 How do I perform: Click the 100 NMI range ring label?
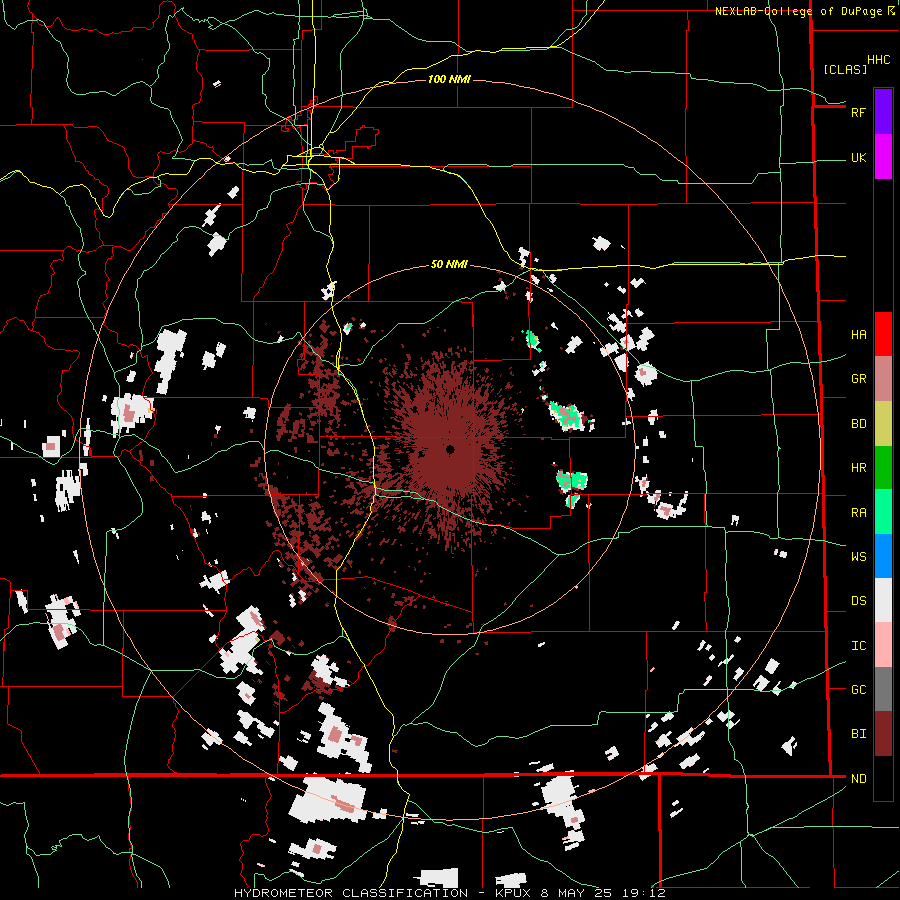pyautogui.click(x=449, y=79)
